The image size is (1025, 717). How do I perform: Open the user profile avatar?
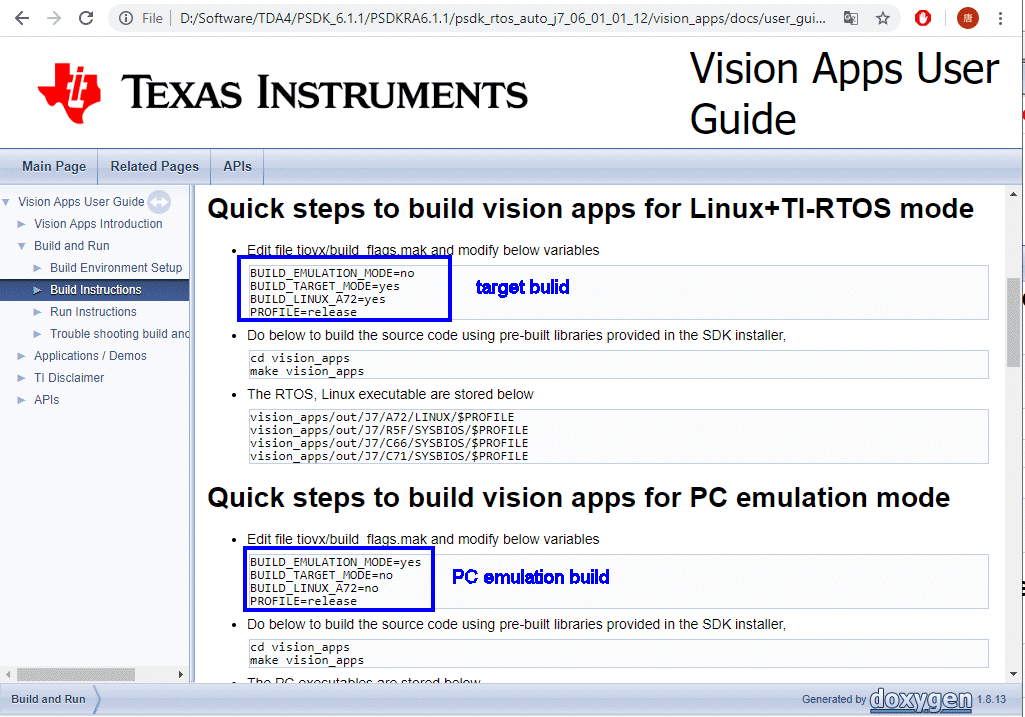tap(967, 18)
